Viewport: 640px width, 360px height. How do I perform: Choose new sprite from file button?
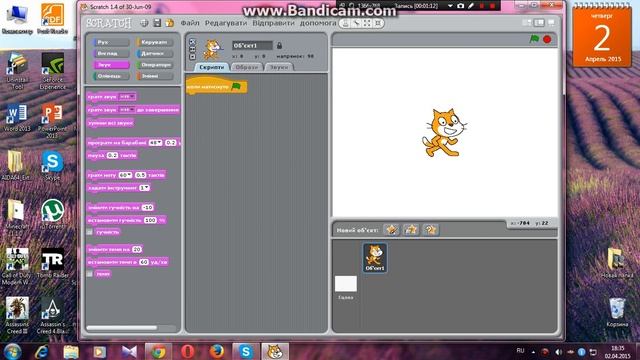(411, 230)
